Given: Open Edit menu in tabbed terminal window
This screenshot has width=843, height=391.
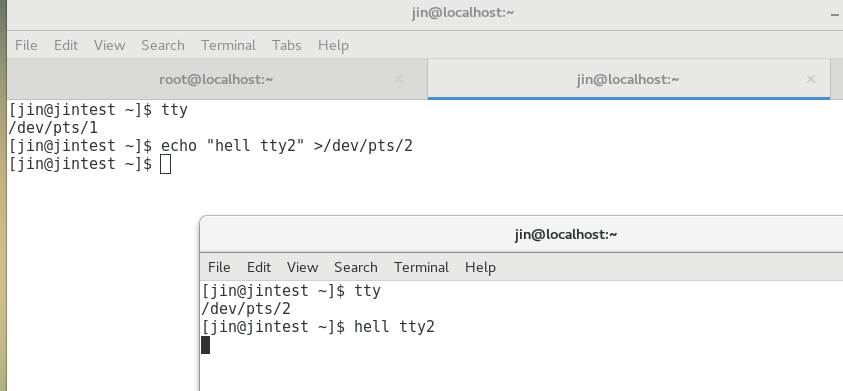Looking at the screenshot, I should [x=66, y=45].
